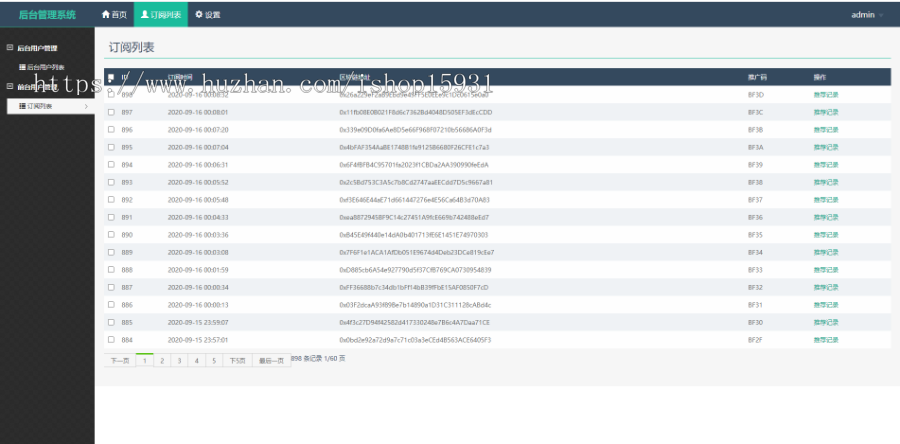Check the checkbox for row 893
900x444 pixels.
tap(111, 182)
